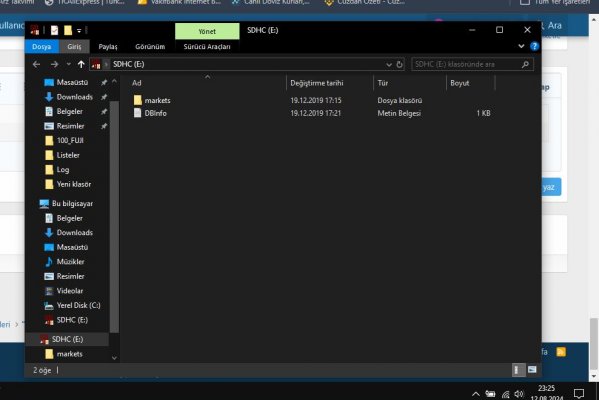Open the Görünüm ribbon tab

pyautogui.click(x=150, y=47)
